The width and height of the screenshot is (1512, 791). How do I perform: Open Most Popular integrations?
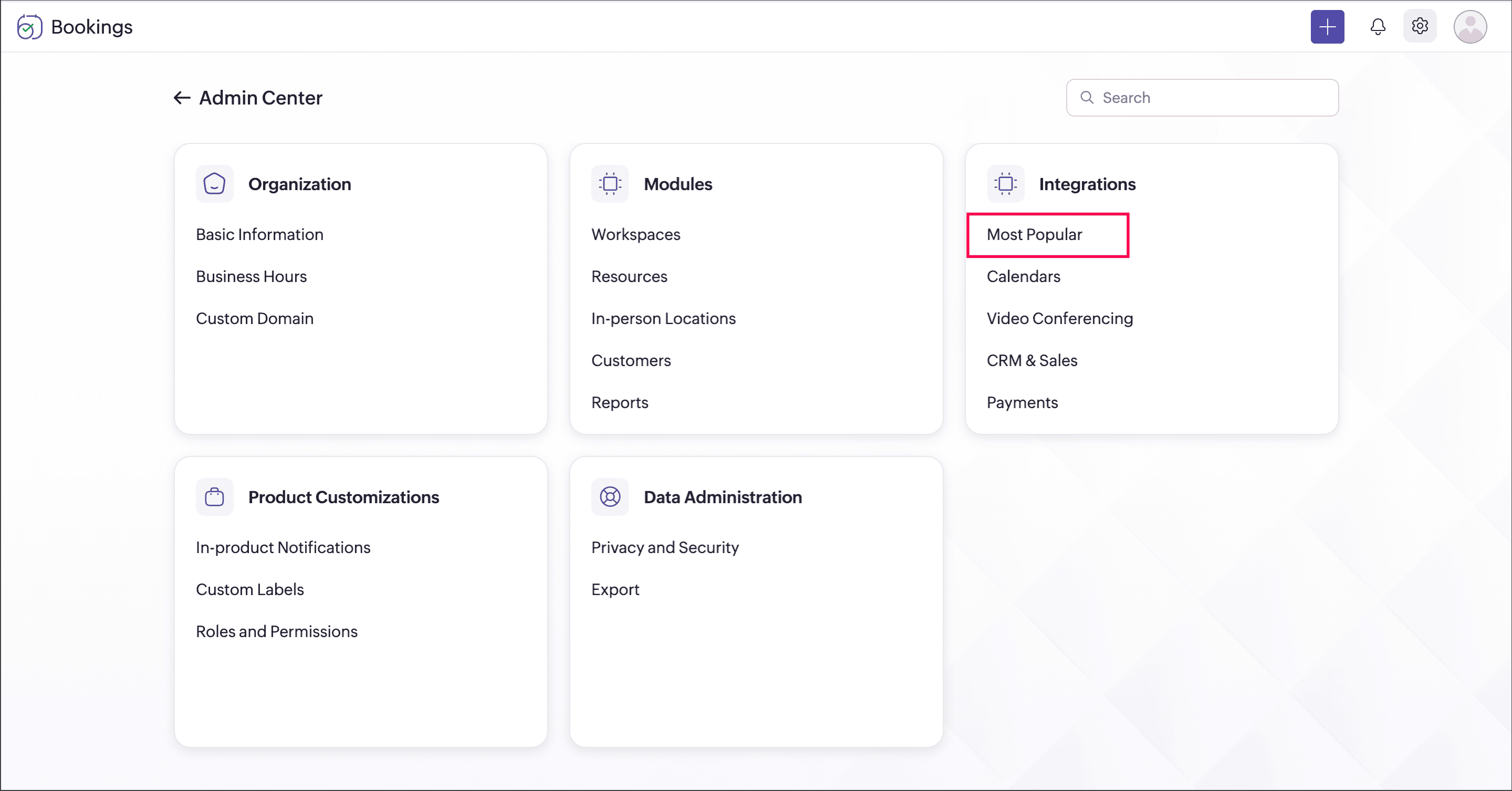click(1034, 235)
